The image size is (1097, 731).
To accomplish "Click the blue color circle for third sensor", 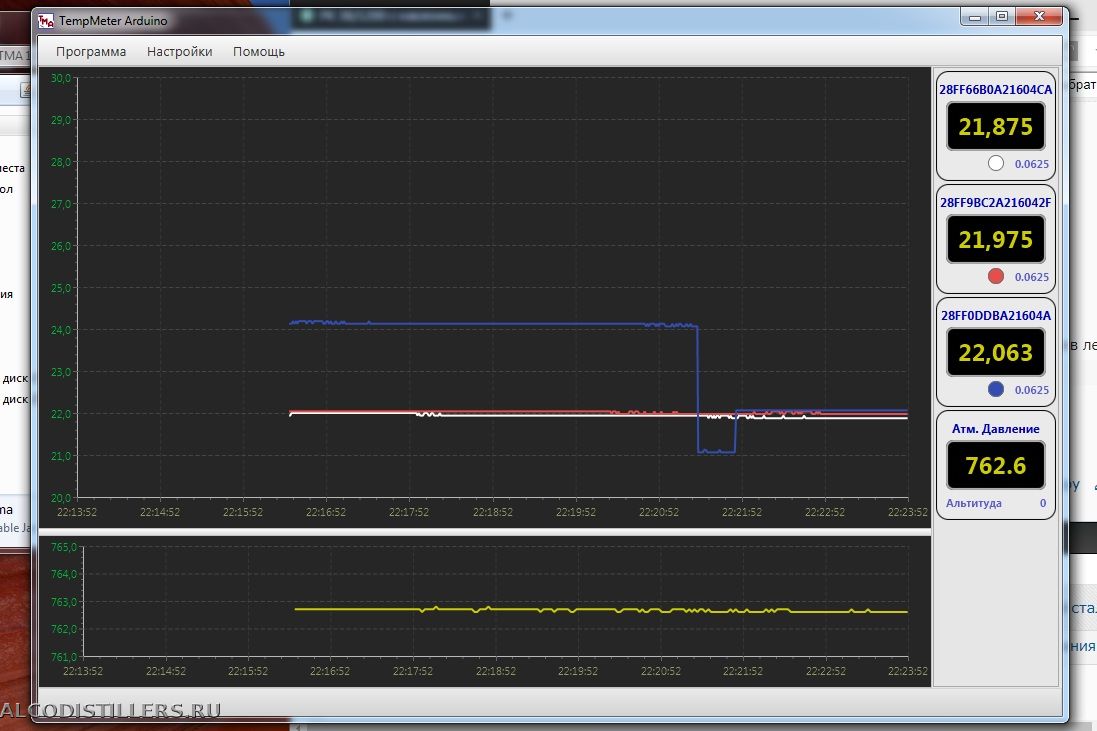I will point(995,390).
